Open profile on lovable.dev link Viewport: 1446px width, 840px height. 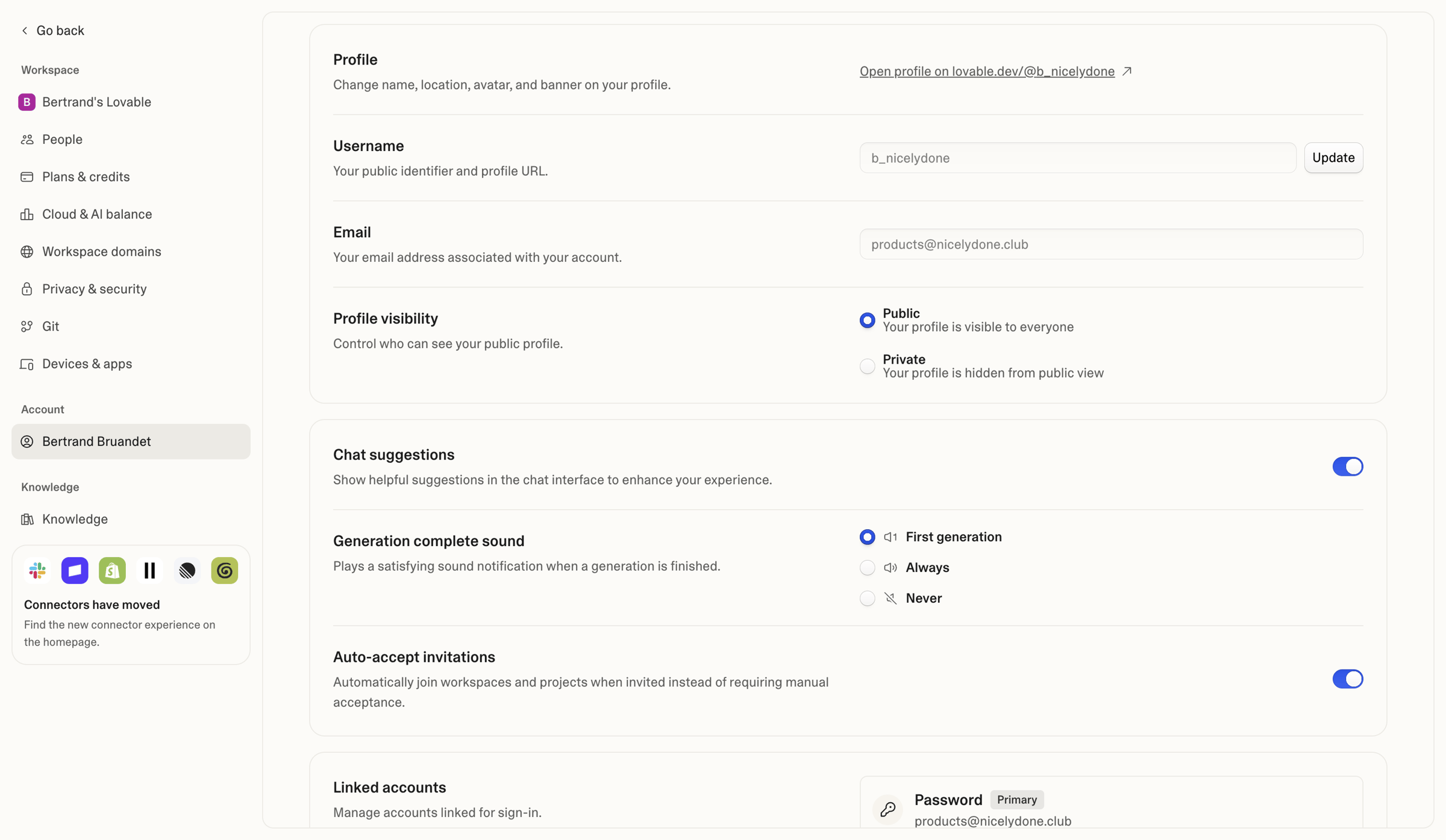tap(987, 71)
